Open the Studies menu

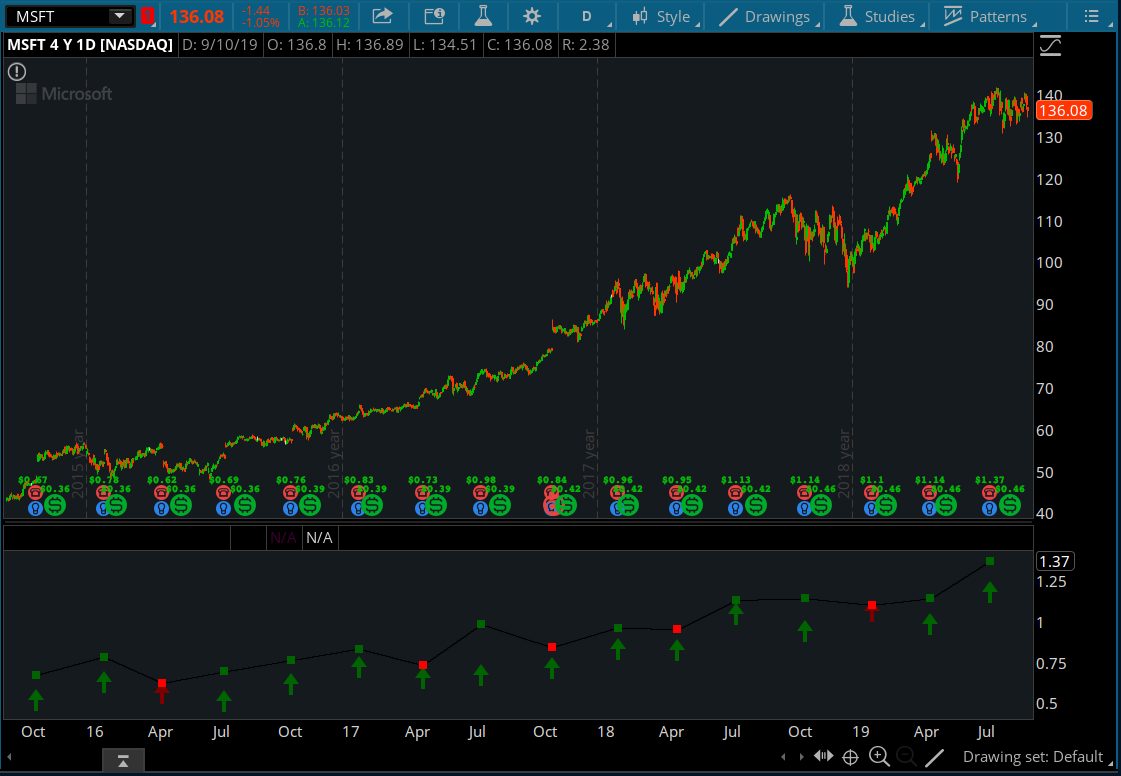(878, 16)
